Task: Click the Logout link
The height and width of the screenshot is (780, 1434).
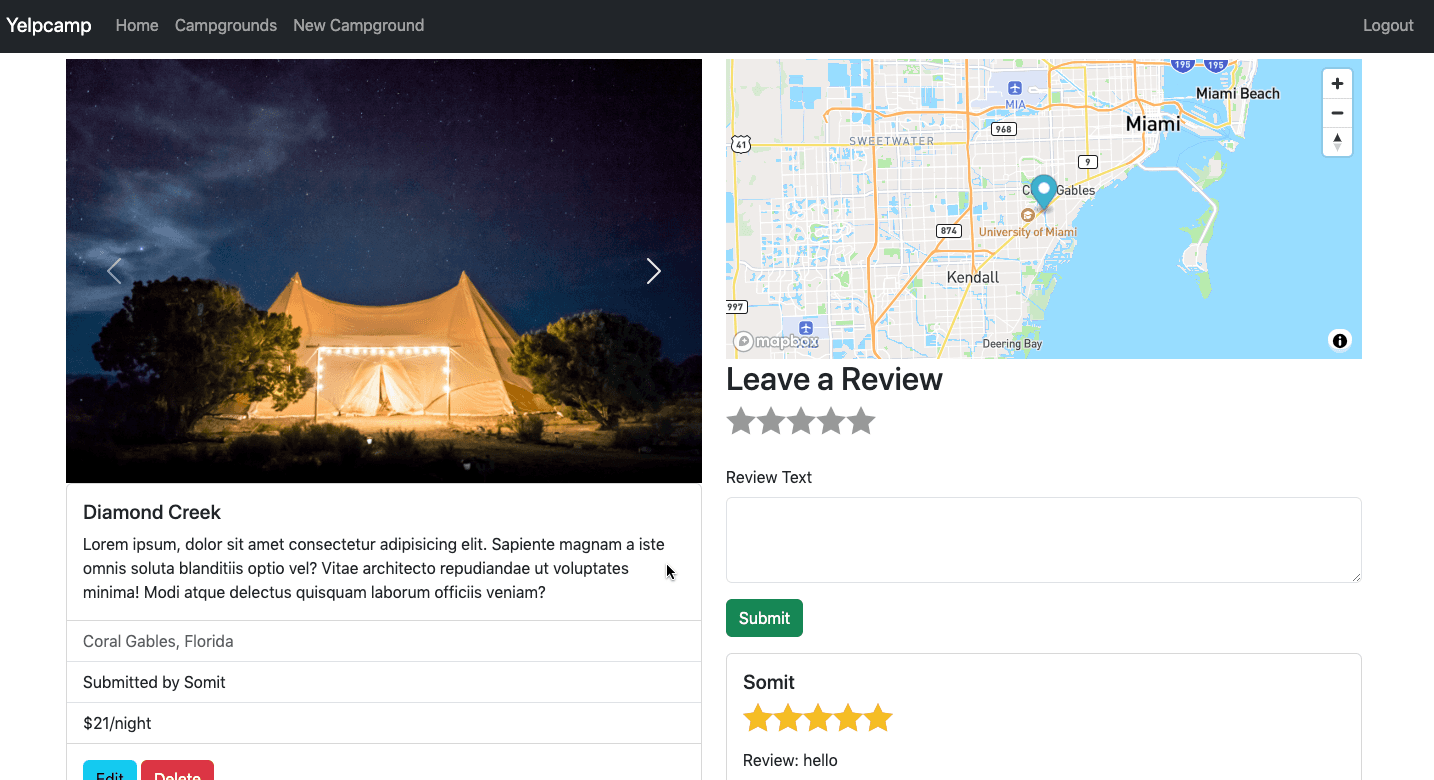Action: click(1388, 26)
